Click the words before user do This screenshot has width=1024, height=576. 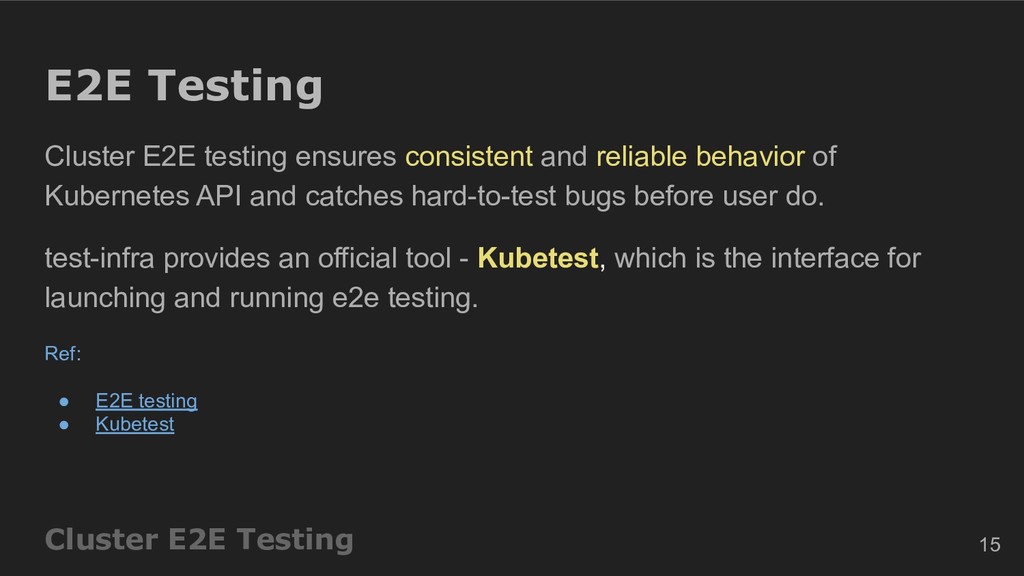[729, 196]
